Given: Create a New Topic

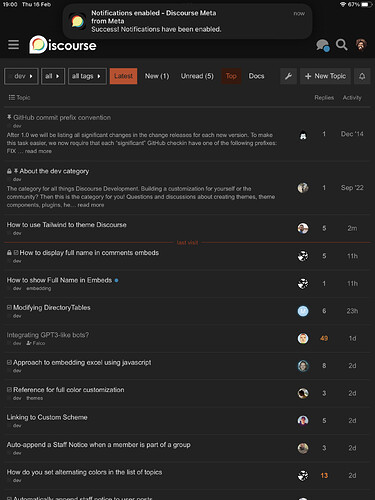Looking at the screenshot, I should point(325,76).
